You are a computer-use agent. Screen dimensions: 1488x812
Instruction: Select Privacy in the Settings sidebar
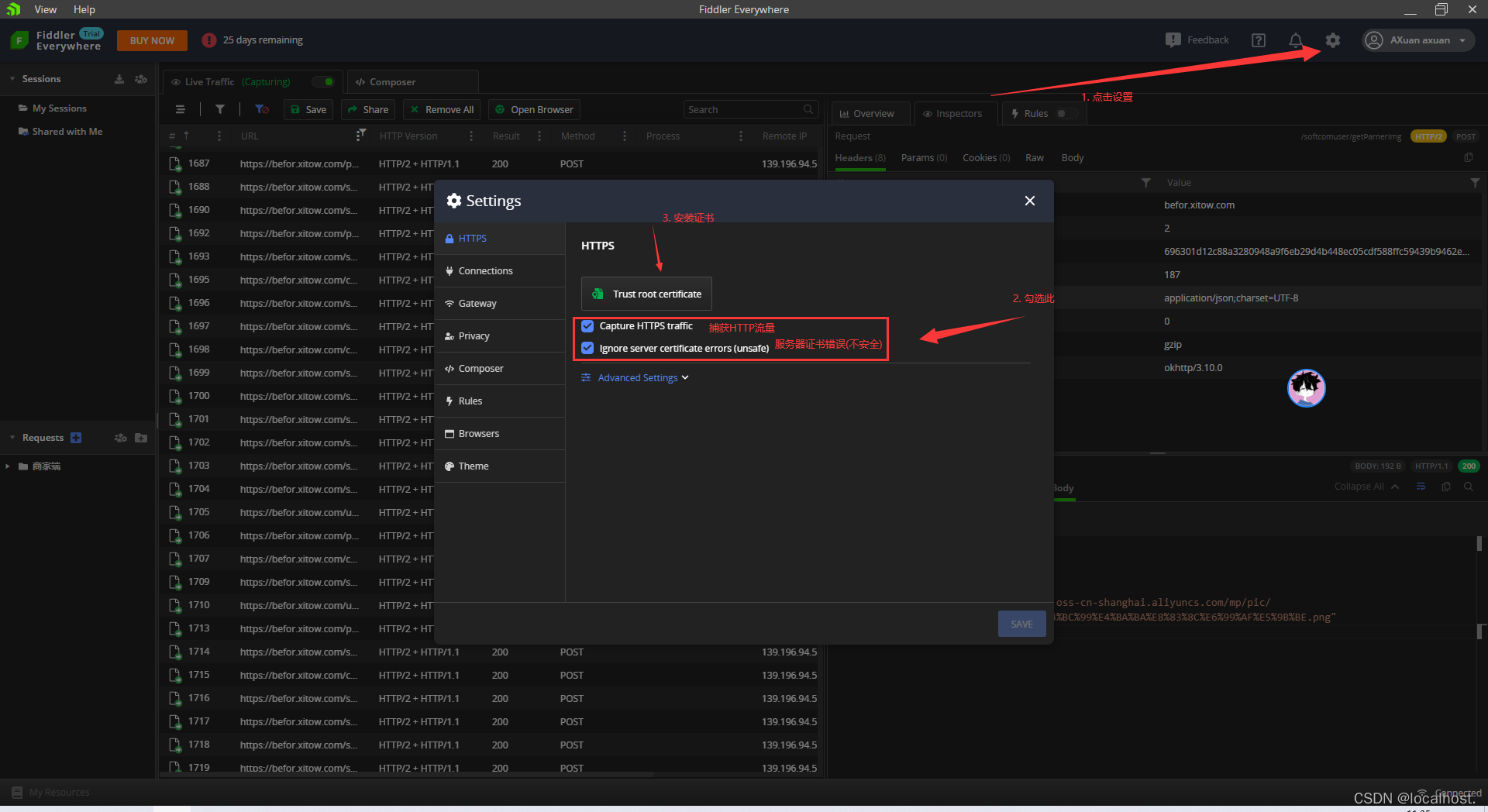(x=500, y=336)
